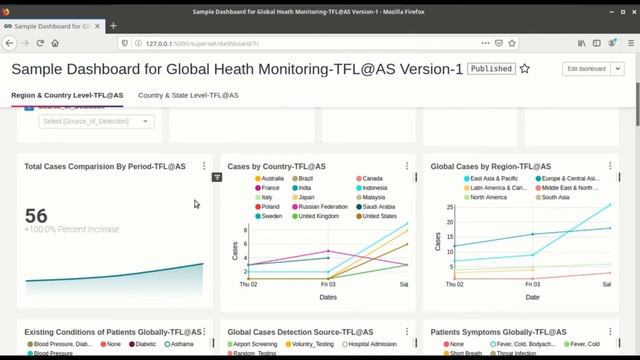Toggle Hospital Admission legend entry
The width and height of the screenshot is (640, 360).
369,344
